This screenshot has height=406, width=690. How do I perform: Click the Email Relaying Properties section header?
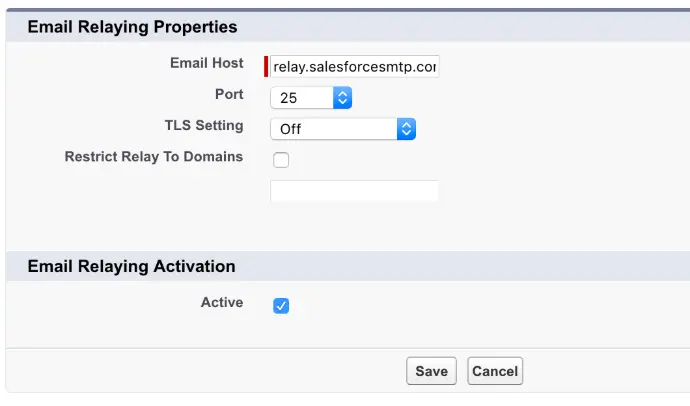132,27
